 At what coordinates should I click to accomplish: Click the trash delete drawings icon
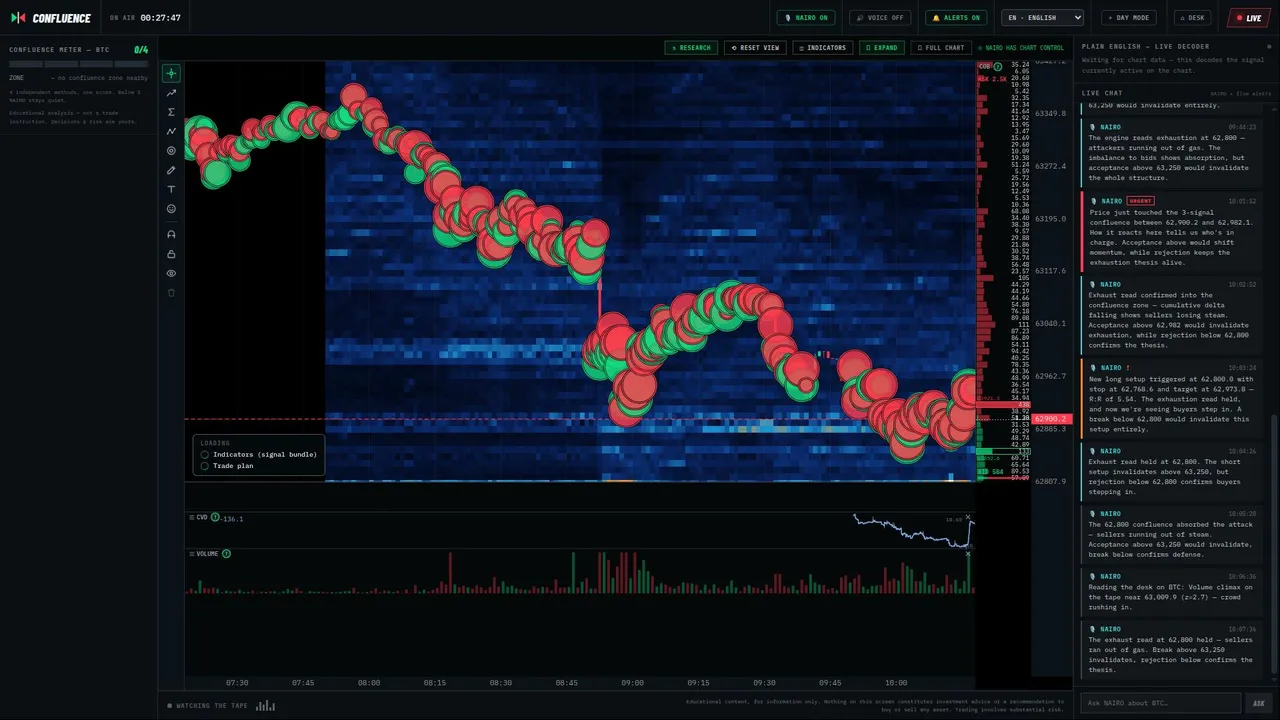point(171,293)
